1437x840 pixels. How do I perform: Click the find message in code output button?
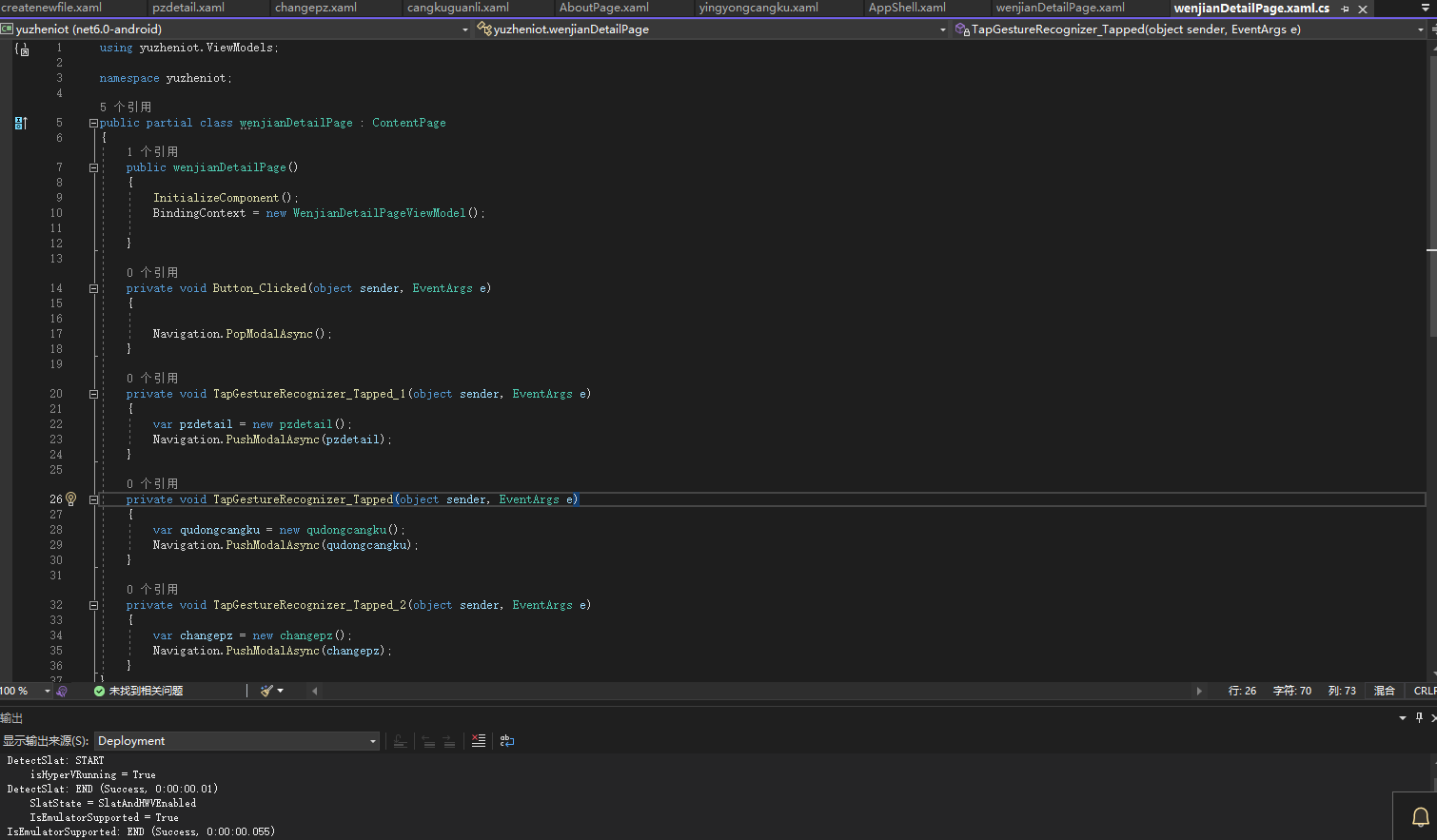pos(400,741)
